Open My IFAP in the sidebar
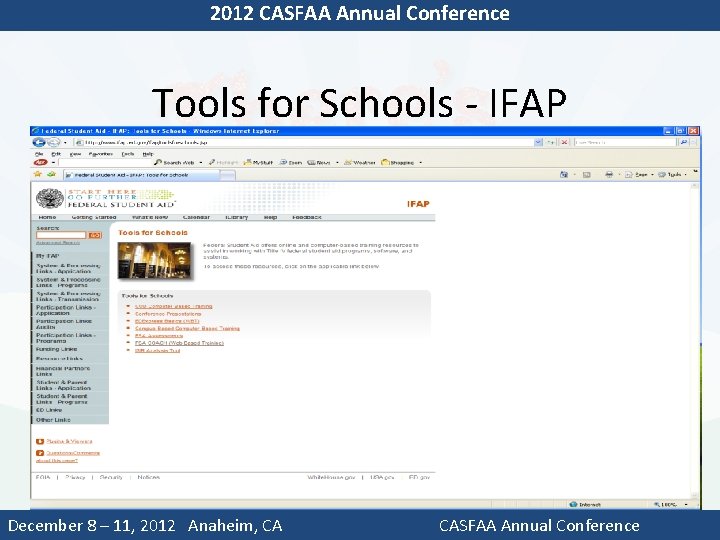Screen dimensions: 720x540 47,256
